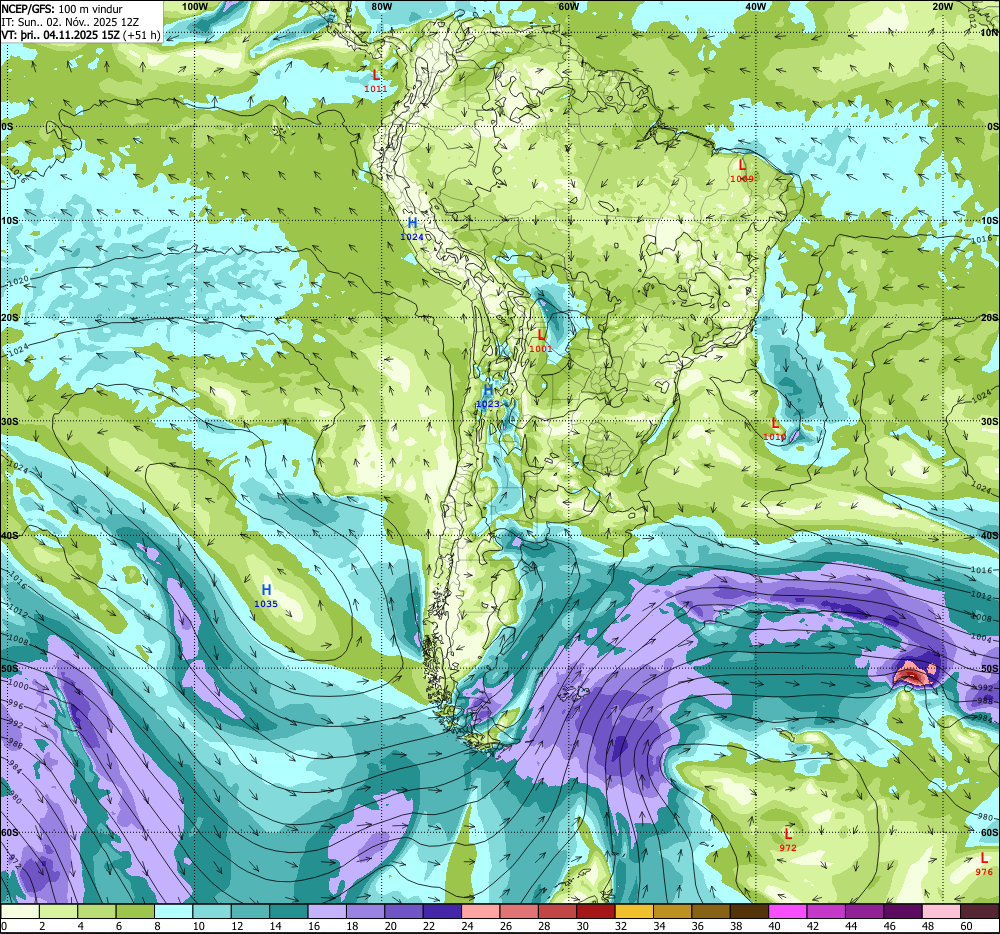Click the yellow 32–34 legend swatch

pos(634,911)
